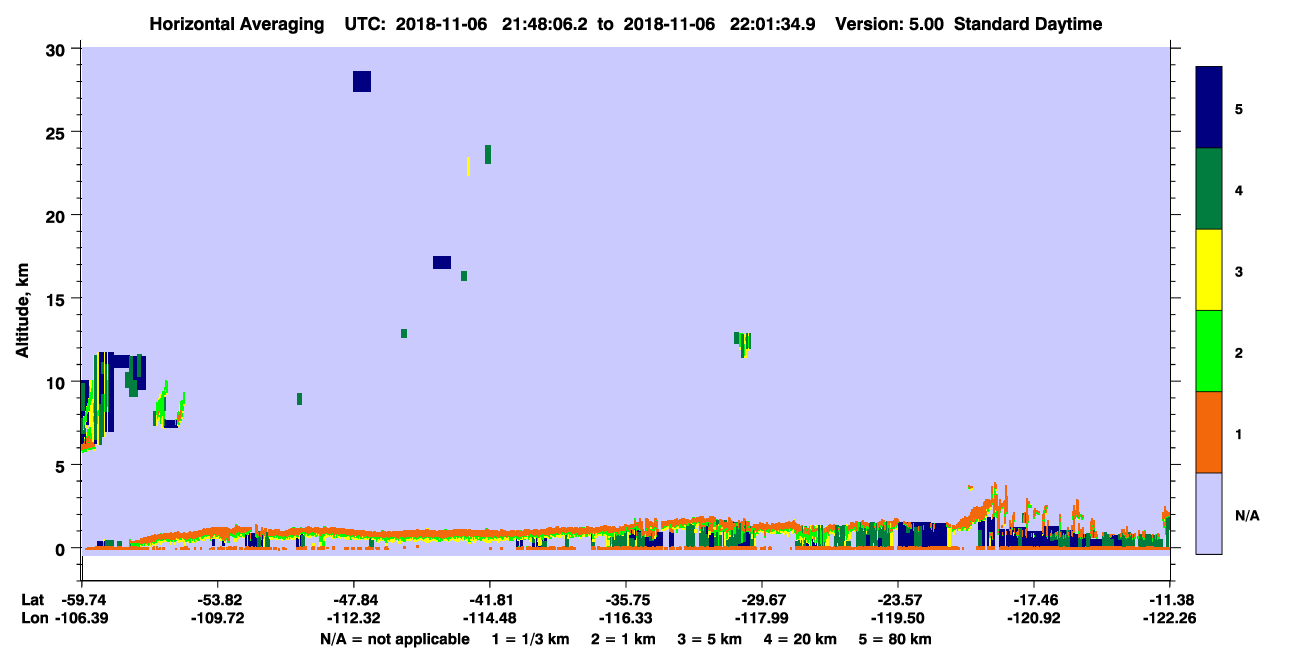Click 'Version: 5.00' in the title
1300x667 pixels.
tap(889, 24)
